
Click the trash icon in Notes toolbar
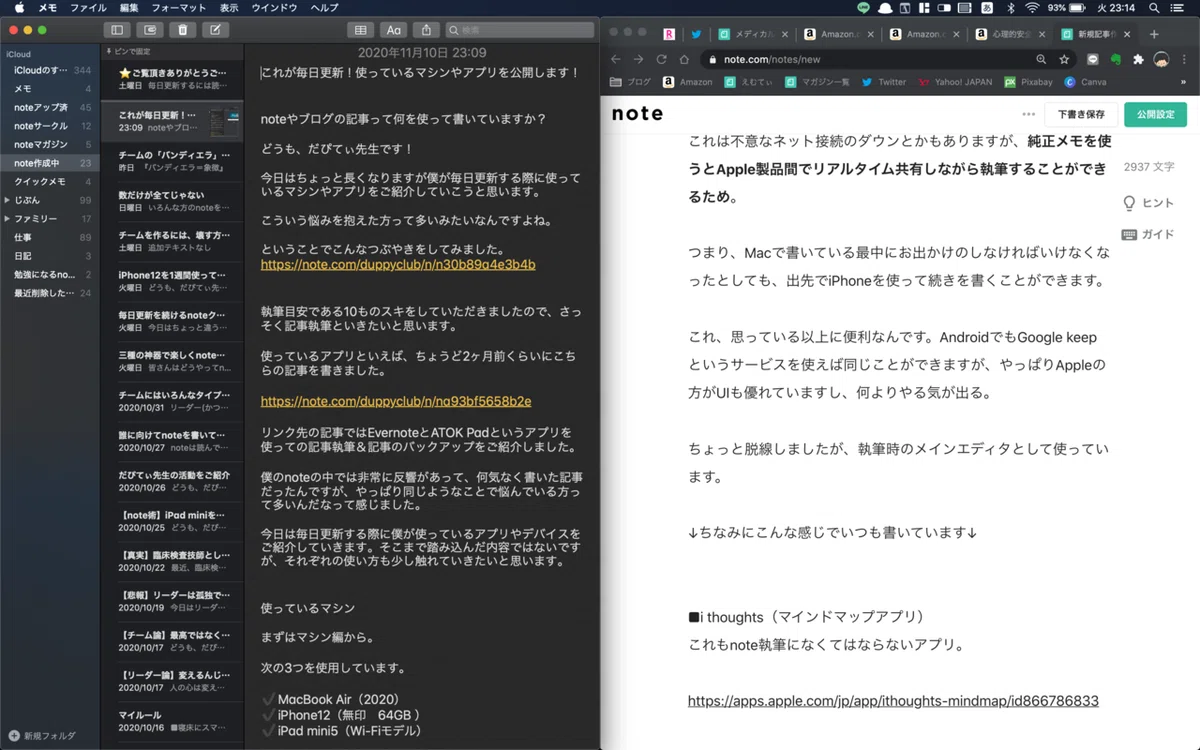click(182, 30)
